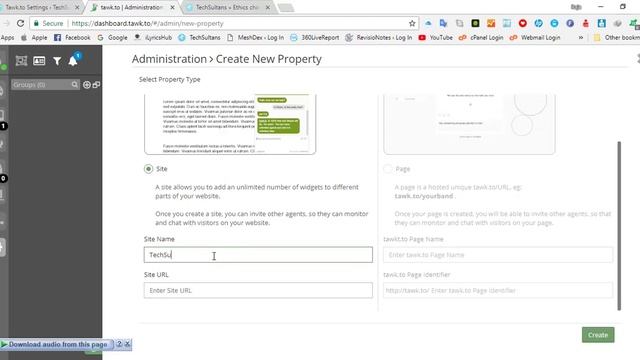
Task: Click the cloud extension icon
Action: (428, 23)
